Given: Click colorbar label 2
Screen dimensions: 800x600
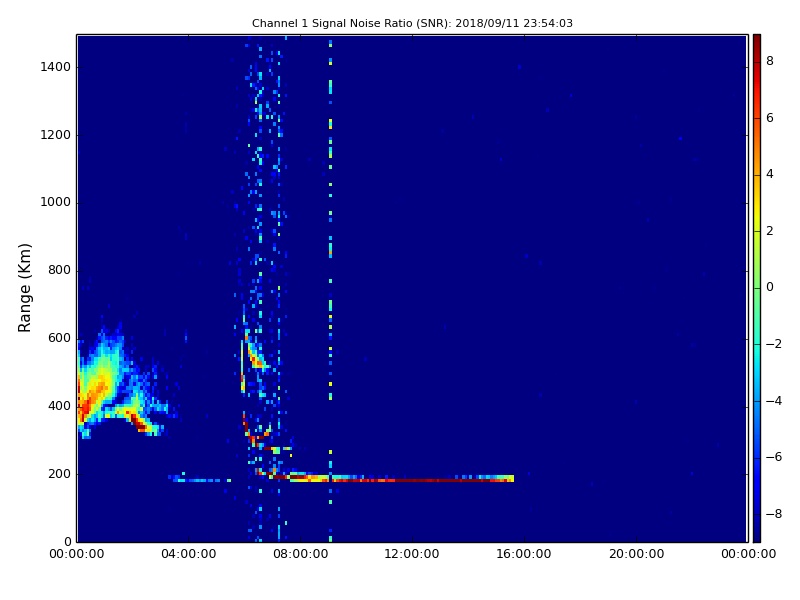Looking at the screenshot, I should tap(770, 231).
